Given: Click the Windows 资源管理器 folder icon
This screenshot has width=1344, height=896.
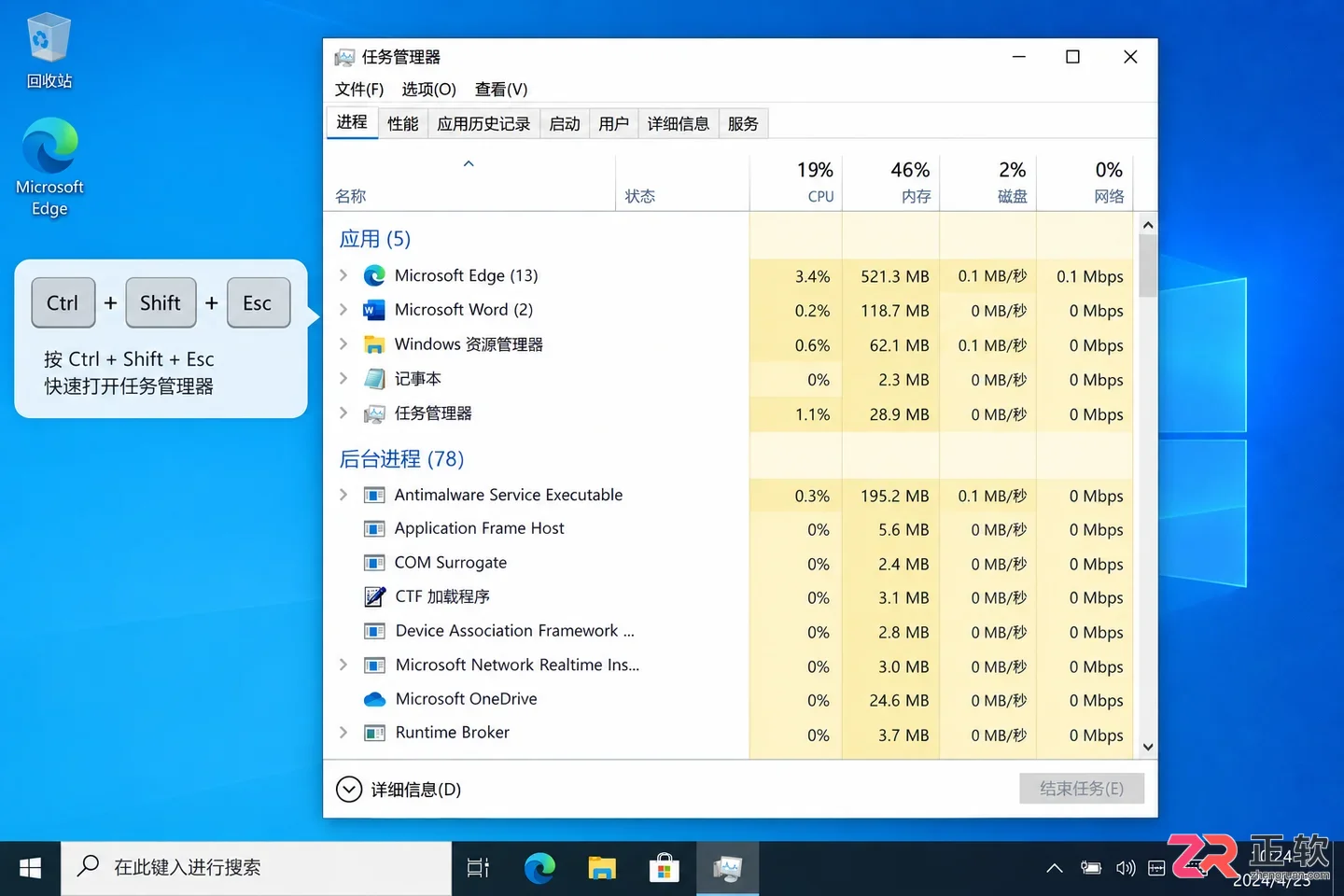Looking at the screenshot, I should (x=374, y=344).
